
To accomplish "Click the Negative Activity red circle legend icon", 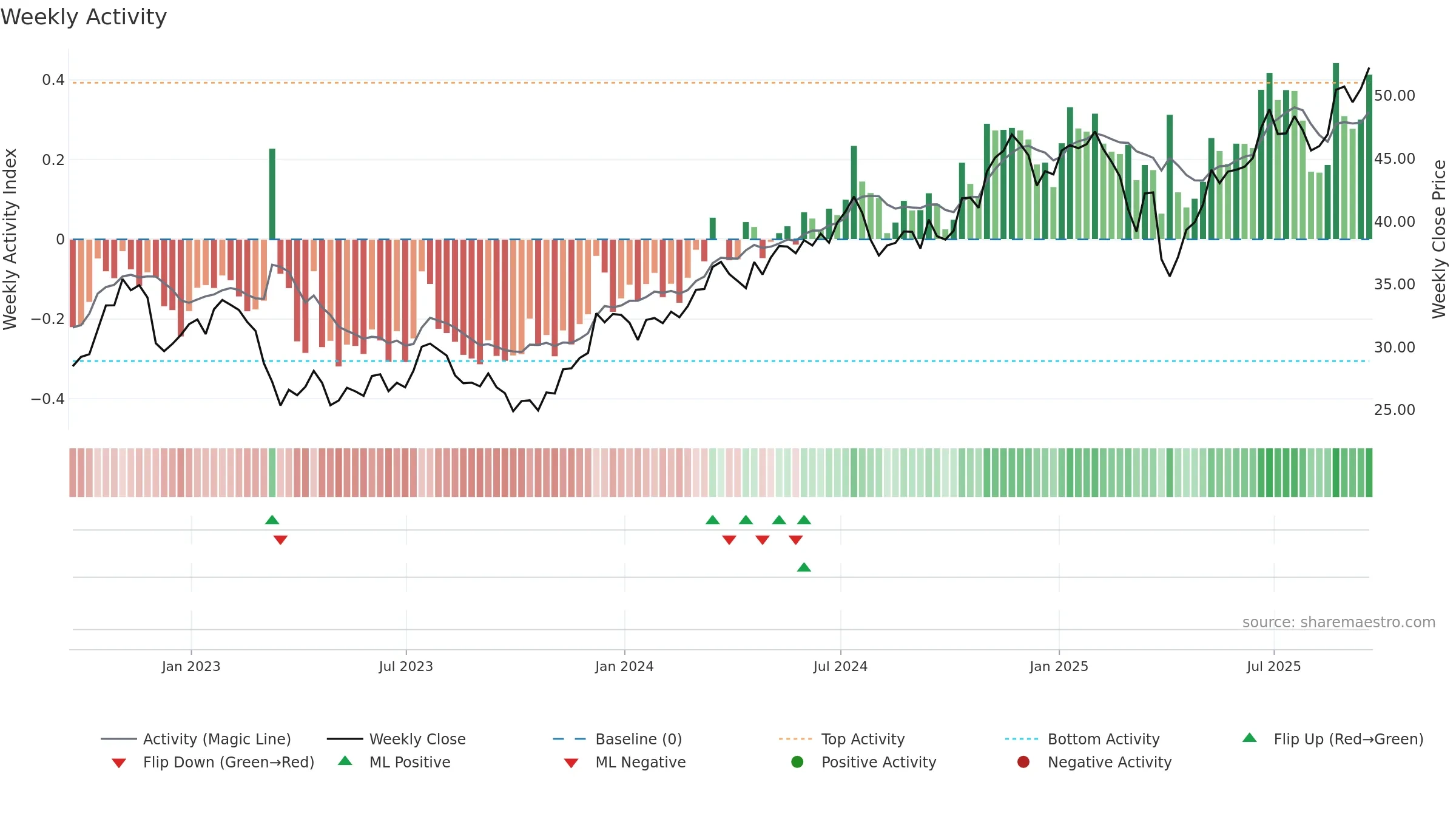I will 1023,762.
